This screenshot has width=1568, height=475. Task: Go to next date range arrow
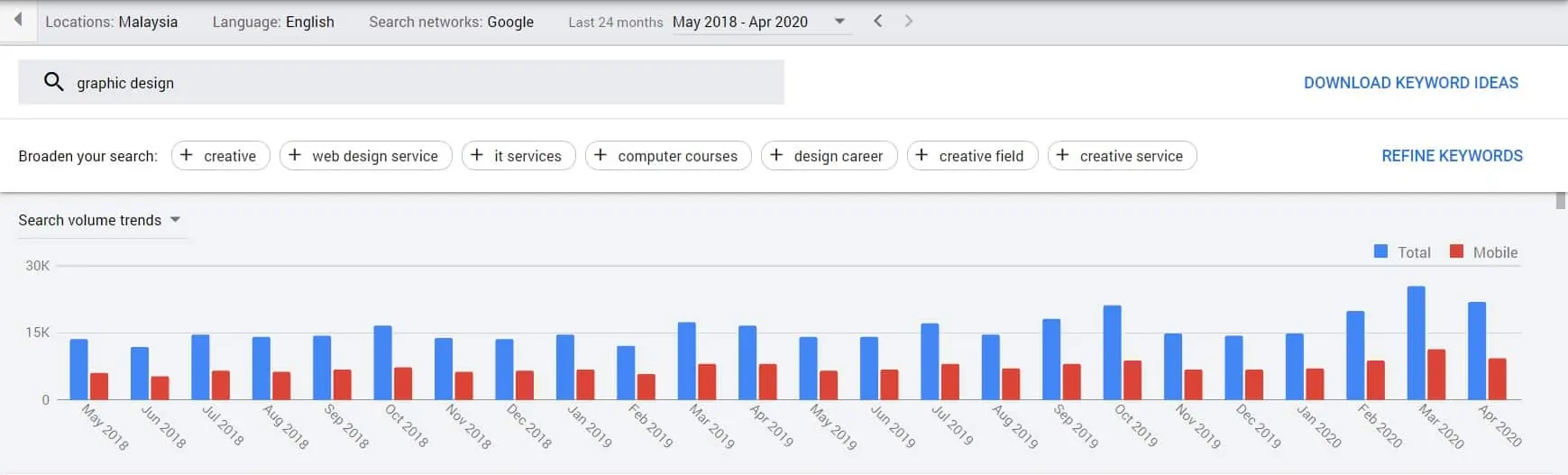908,21
